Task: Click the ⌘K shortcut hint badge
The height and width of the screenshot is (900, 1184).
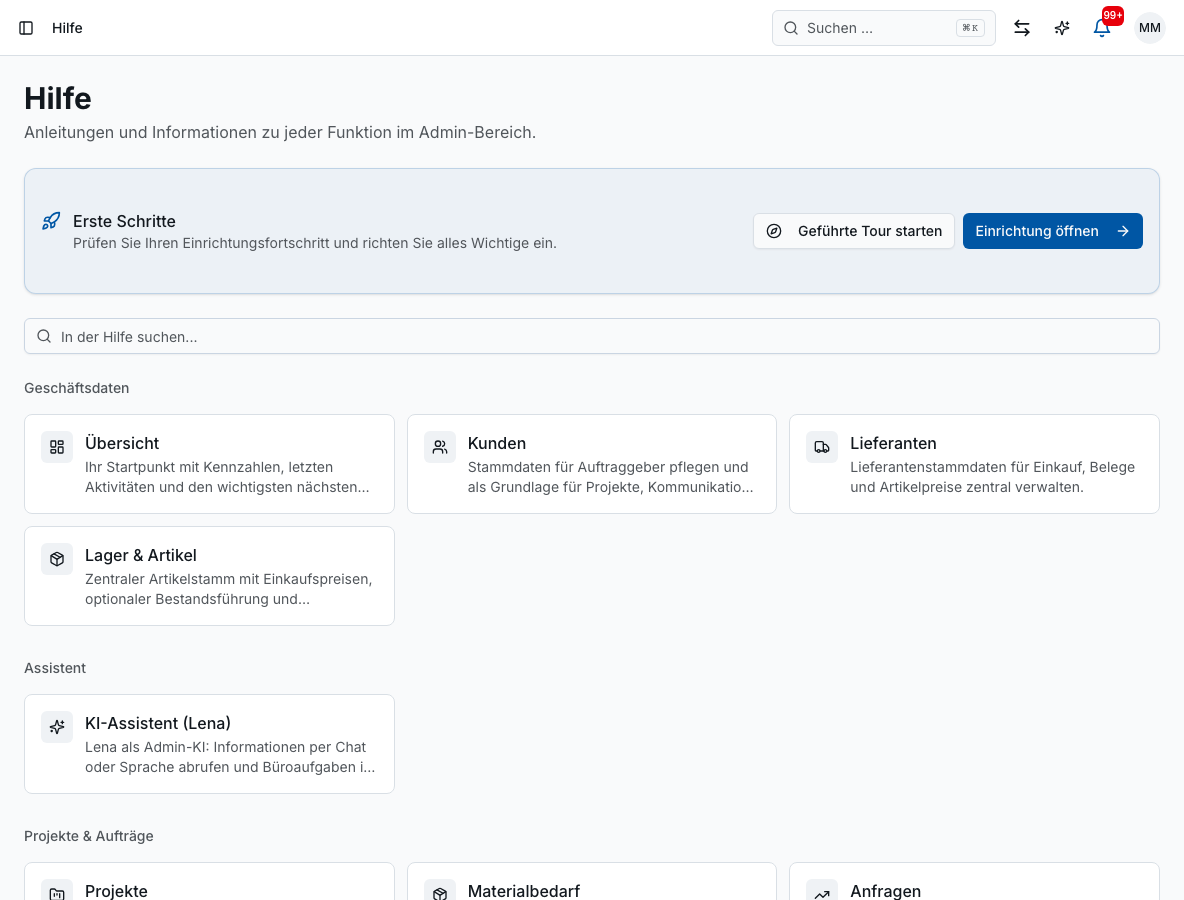Action: pos(970,28)
